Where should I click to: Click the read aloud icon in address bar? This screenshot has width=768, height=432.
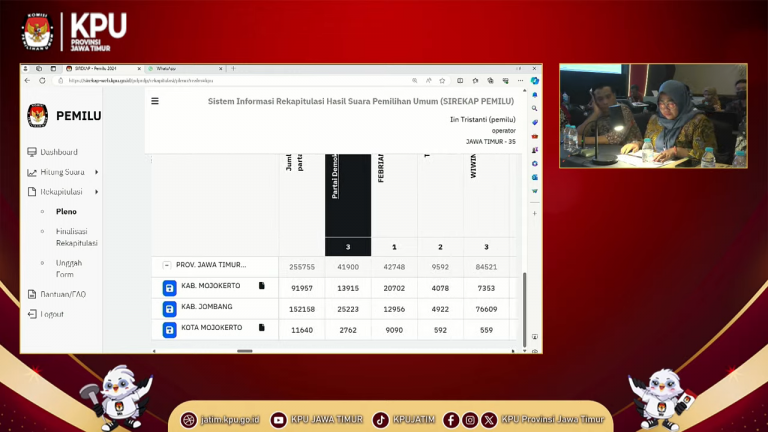coord(429,80)
